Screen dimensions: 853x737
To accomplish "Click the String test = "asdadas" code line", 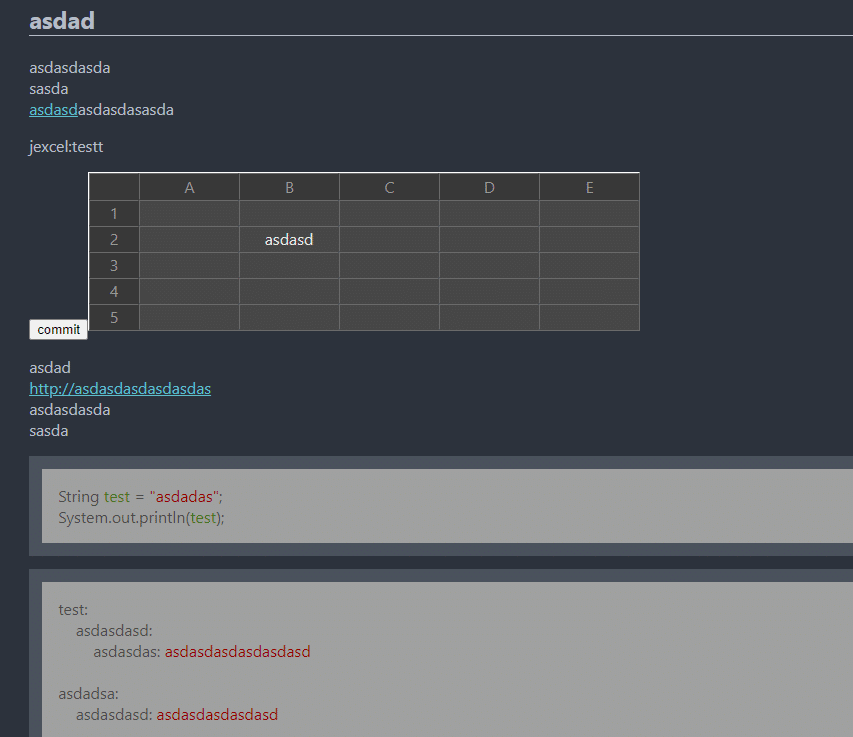I will click(140, 497).
